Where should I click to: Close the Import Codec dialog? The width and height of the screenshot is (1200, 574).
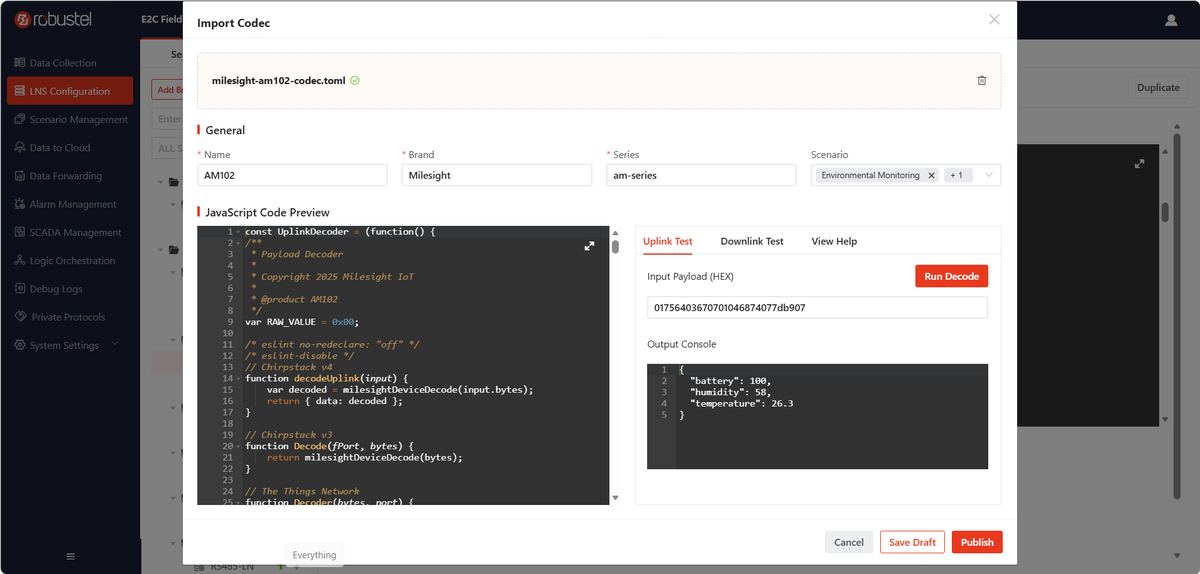993,19
